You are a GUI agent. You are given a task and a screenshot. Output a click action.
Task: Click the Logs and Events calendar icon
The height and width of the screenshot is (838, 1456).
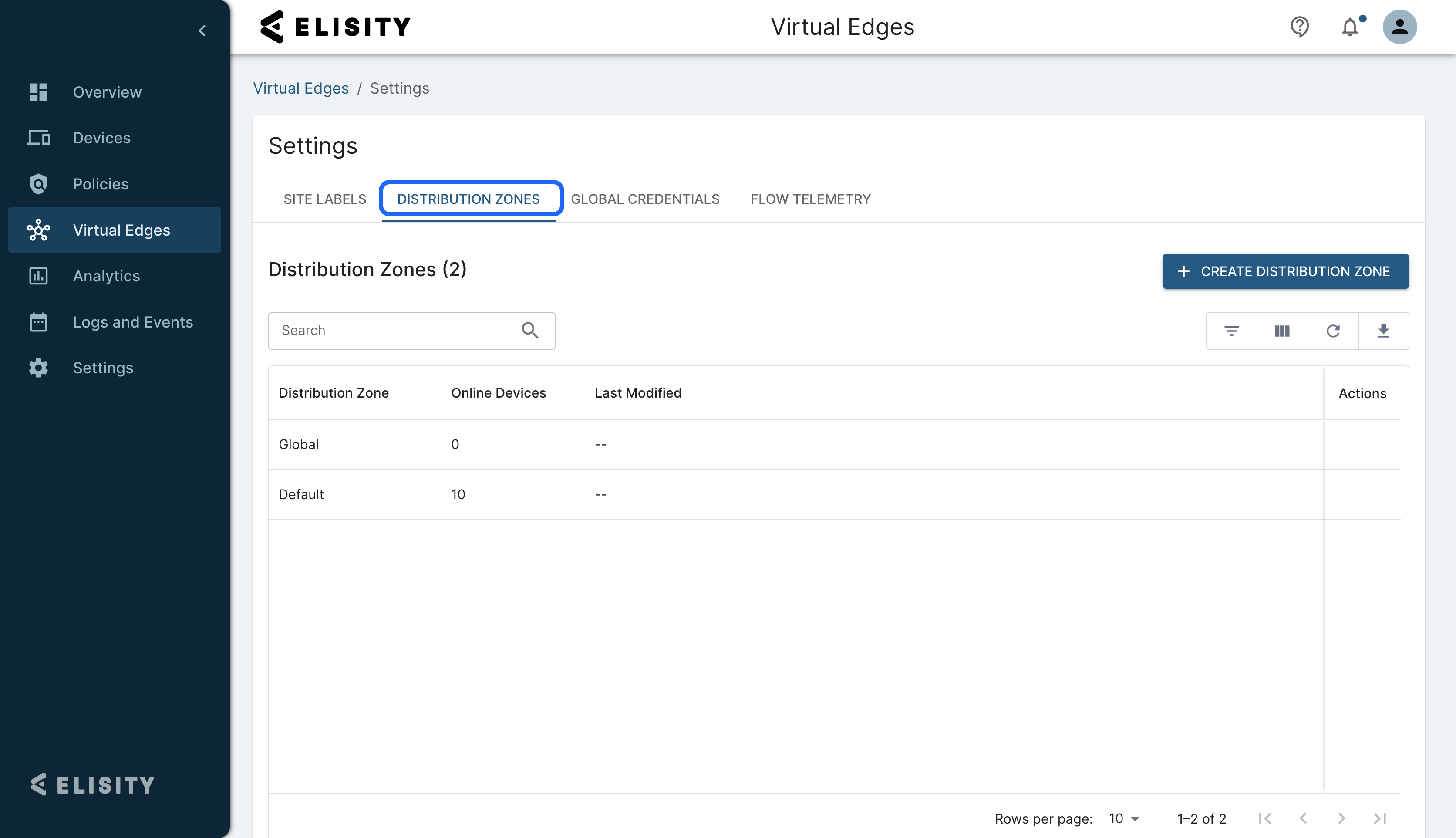38,322
